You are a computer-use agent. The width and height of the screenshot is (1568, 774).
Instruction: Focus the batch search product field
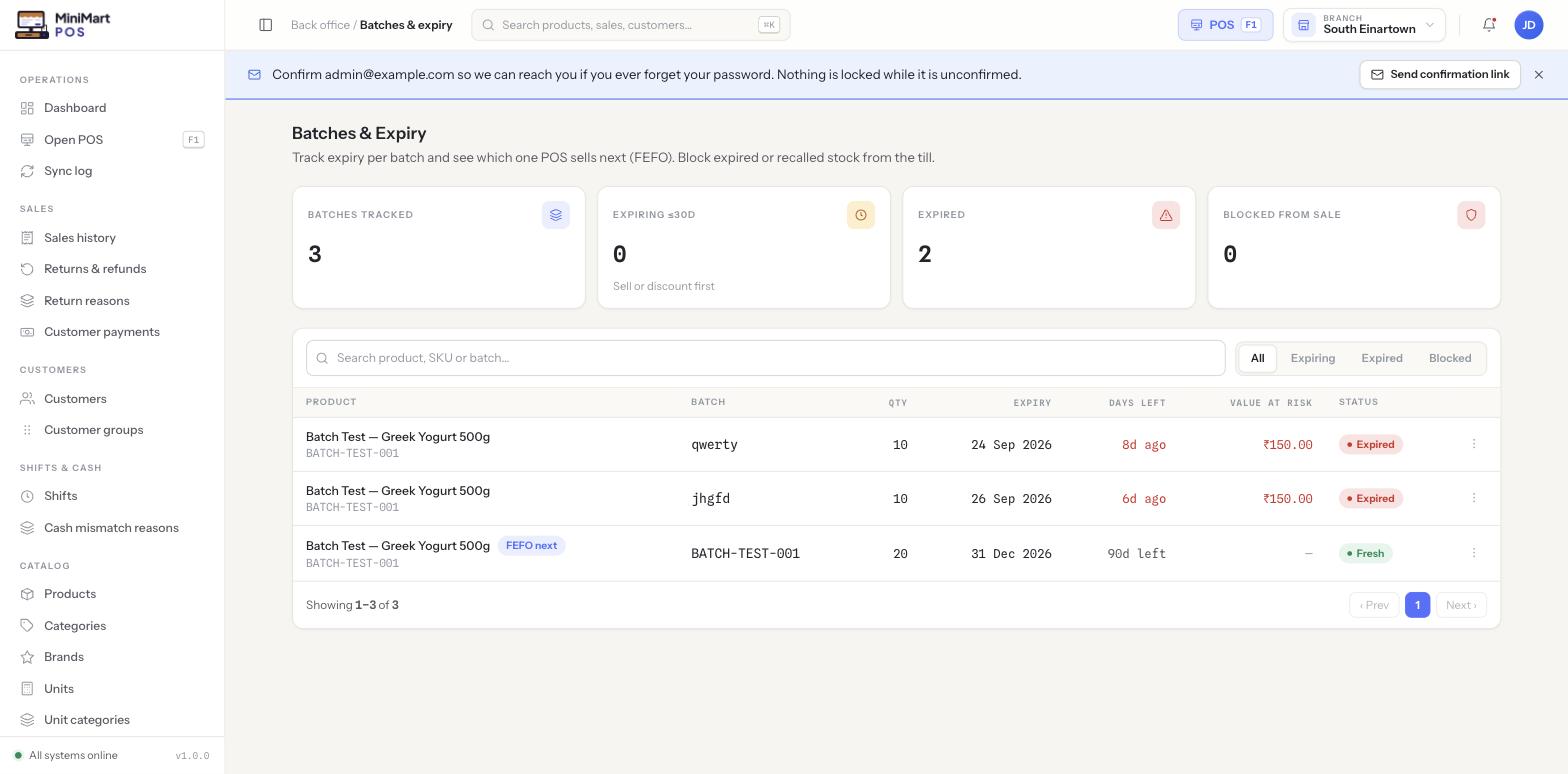pos(766,358)
